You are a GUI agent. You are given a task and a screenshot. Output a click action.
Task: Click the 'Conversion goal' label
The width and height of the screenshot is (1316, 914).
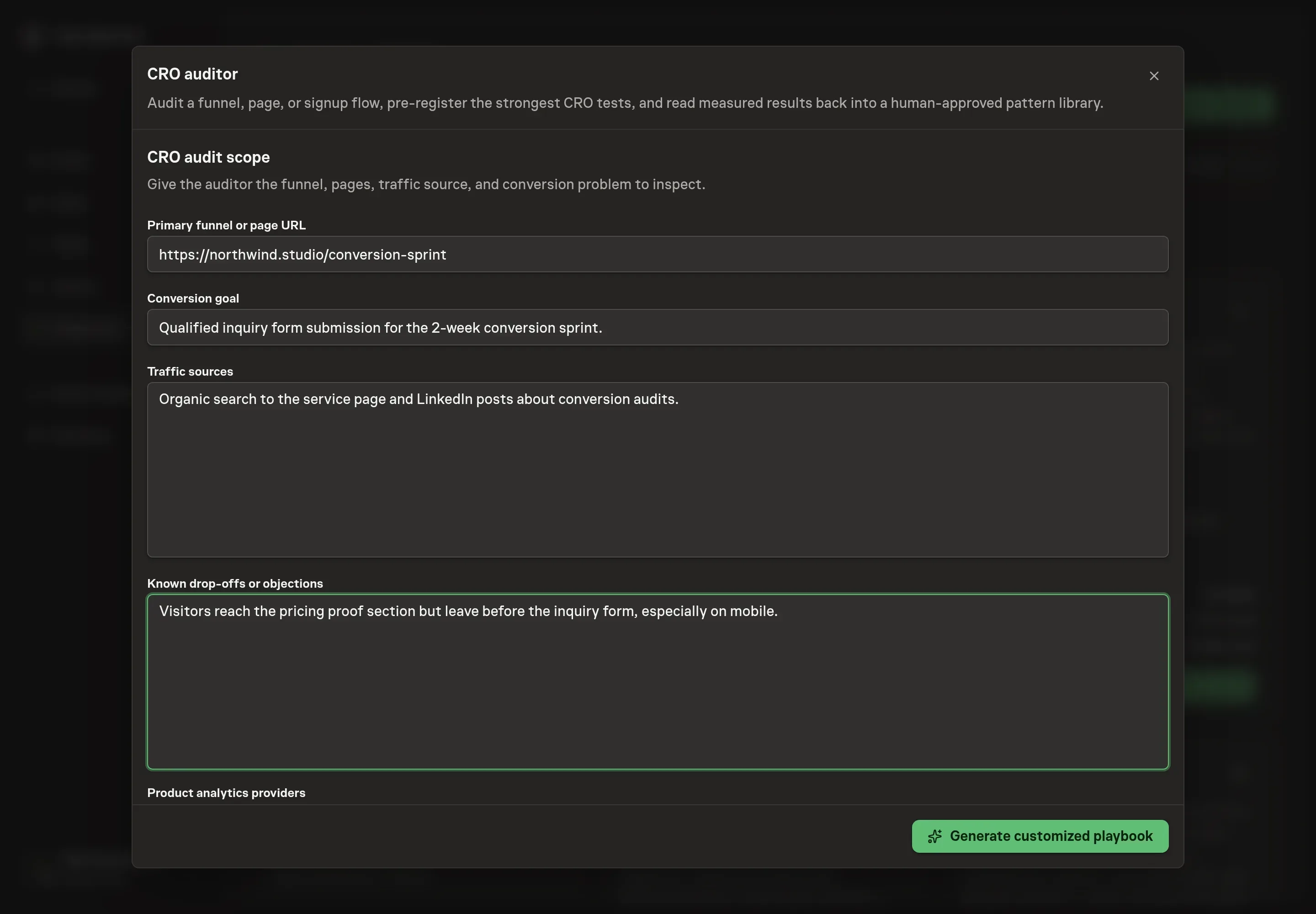(x=193, y=298)
